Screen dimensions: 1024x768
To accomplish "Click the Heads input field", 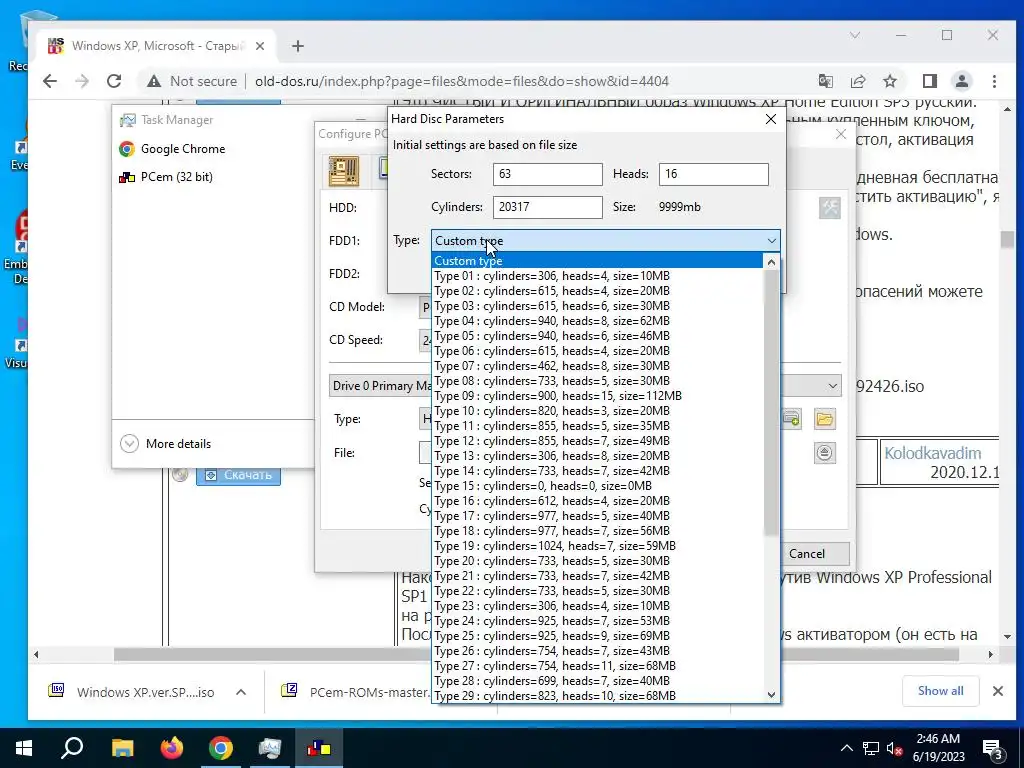I will 713,174.
